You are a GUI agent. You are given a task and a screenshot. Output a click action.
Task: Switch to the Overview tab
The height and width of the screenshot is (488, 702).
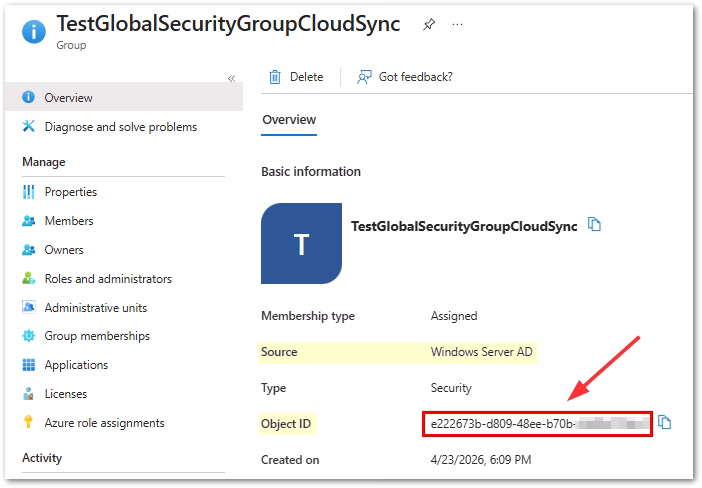(288, 120)
